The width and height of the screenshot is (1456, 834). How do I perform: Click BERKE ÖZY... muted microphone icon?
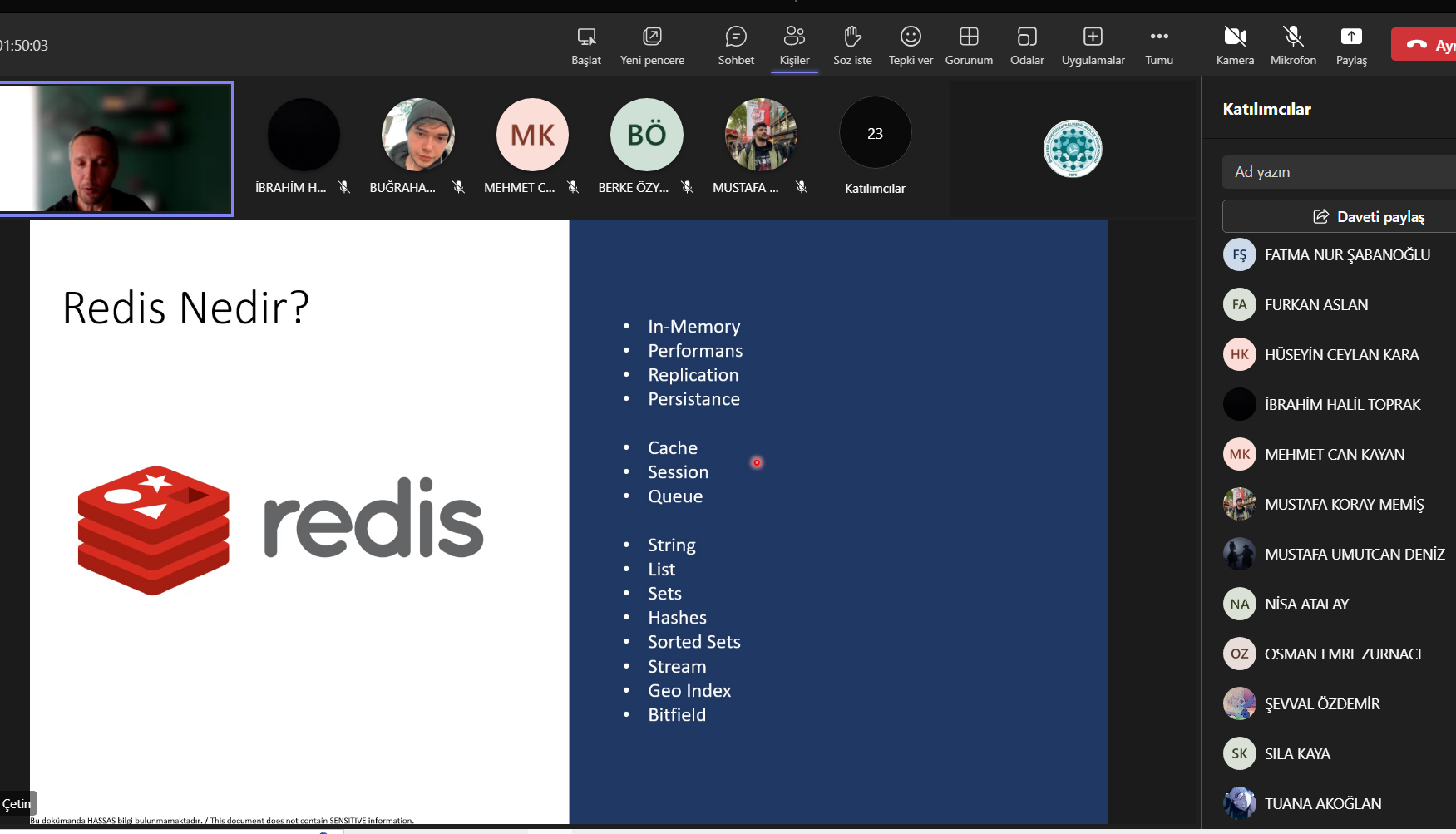coord(687,187)
